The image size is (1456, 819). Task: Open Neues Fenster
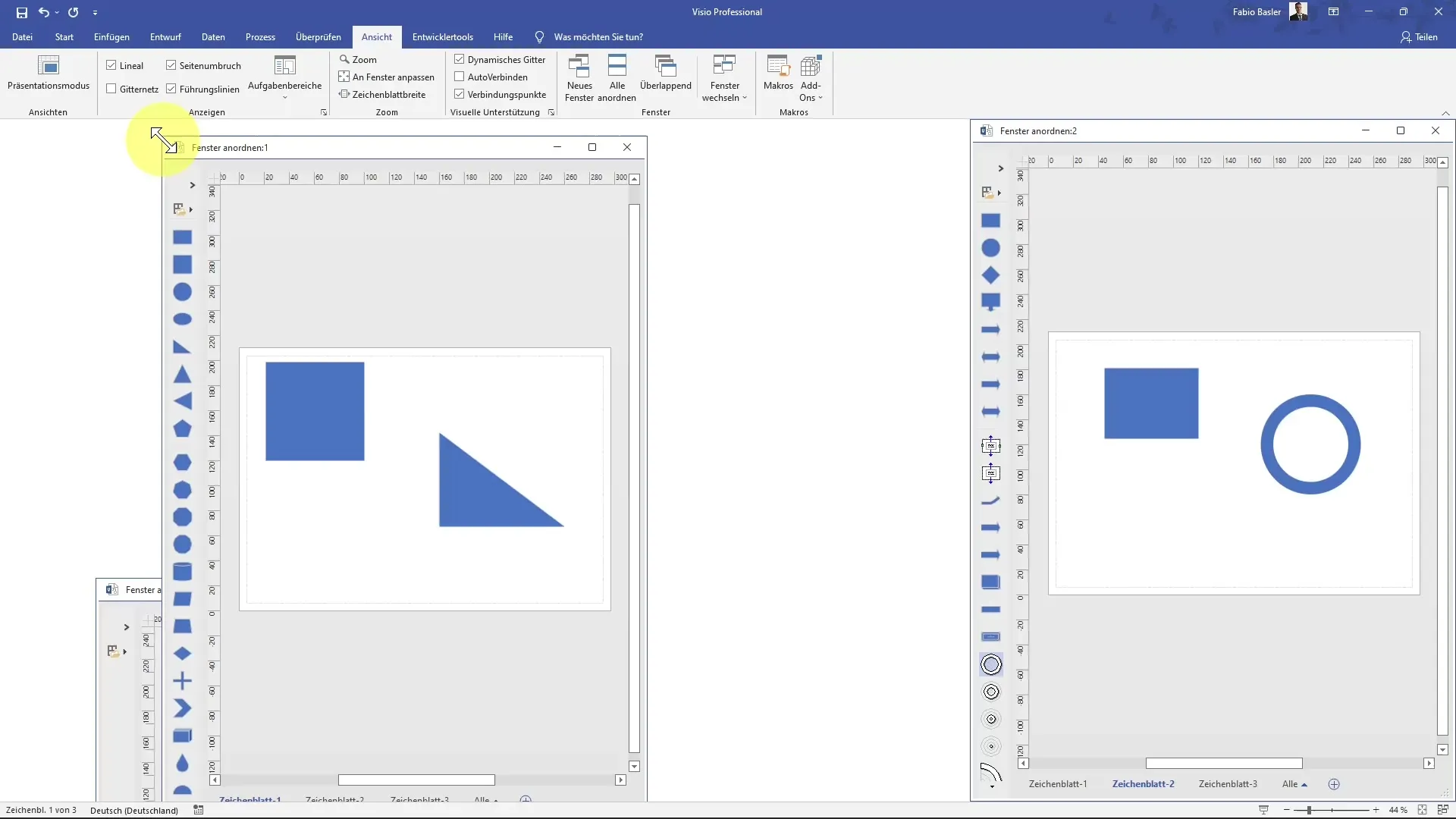tap(579, 78)
